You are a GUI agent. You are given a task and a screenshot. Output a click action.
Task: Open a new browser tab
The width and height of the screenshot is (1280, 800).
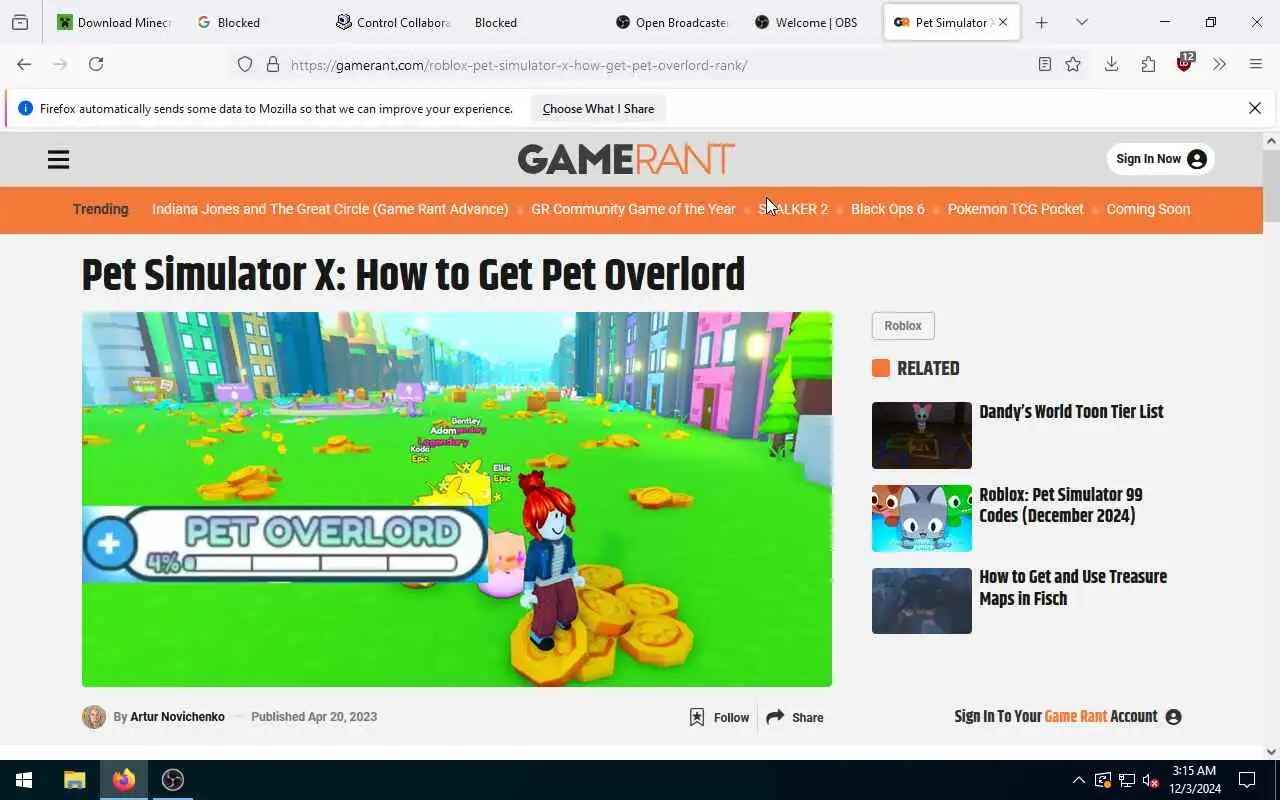point(1041,22)
